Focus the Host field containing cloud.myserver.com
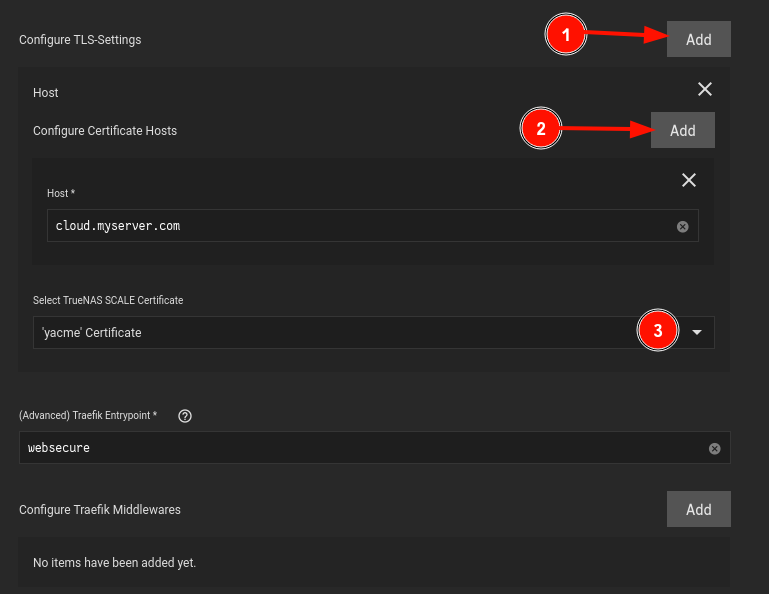The width and height of the screenshot is (769, 594). coord(363,226)
